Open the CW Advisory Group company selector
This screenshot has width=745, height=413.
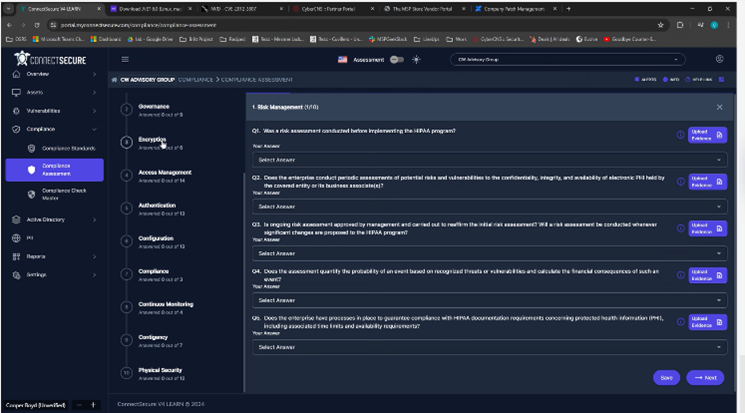click(568, 59)
